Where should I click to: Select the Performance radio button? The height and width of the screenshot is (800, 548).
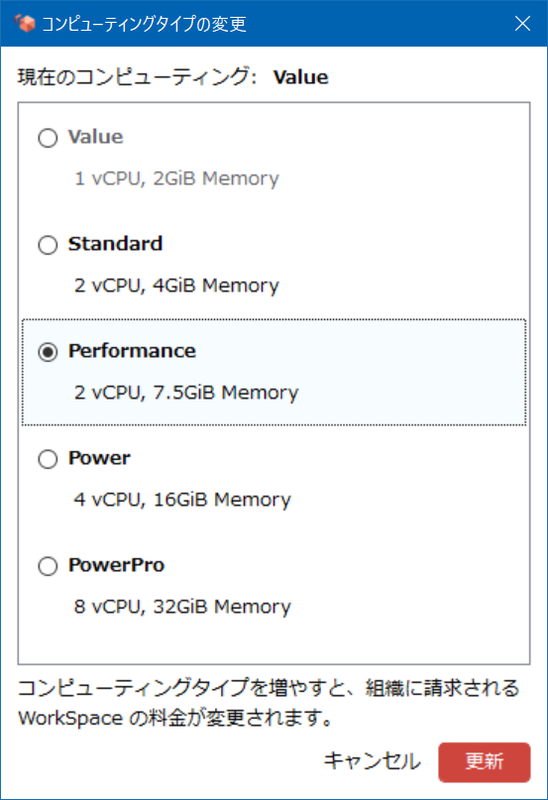click(x=48, y=352)
